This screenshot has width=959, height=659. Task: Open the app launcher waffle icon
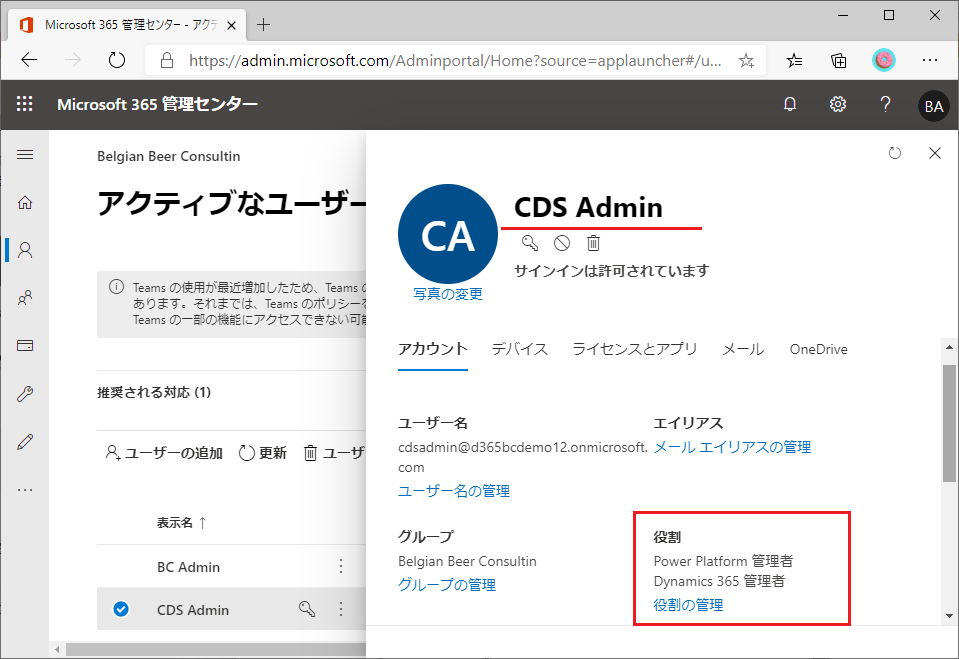[24, 104]
